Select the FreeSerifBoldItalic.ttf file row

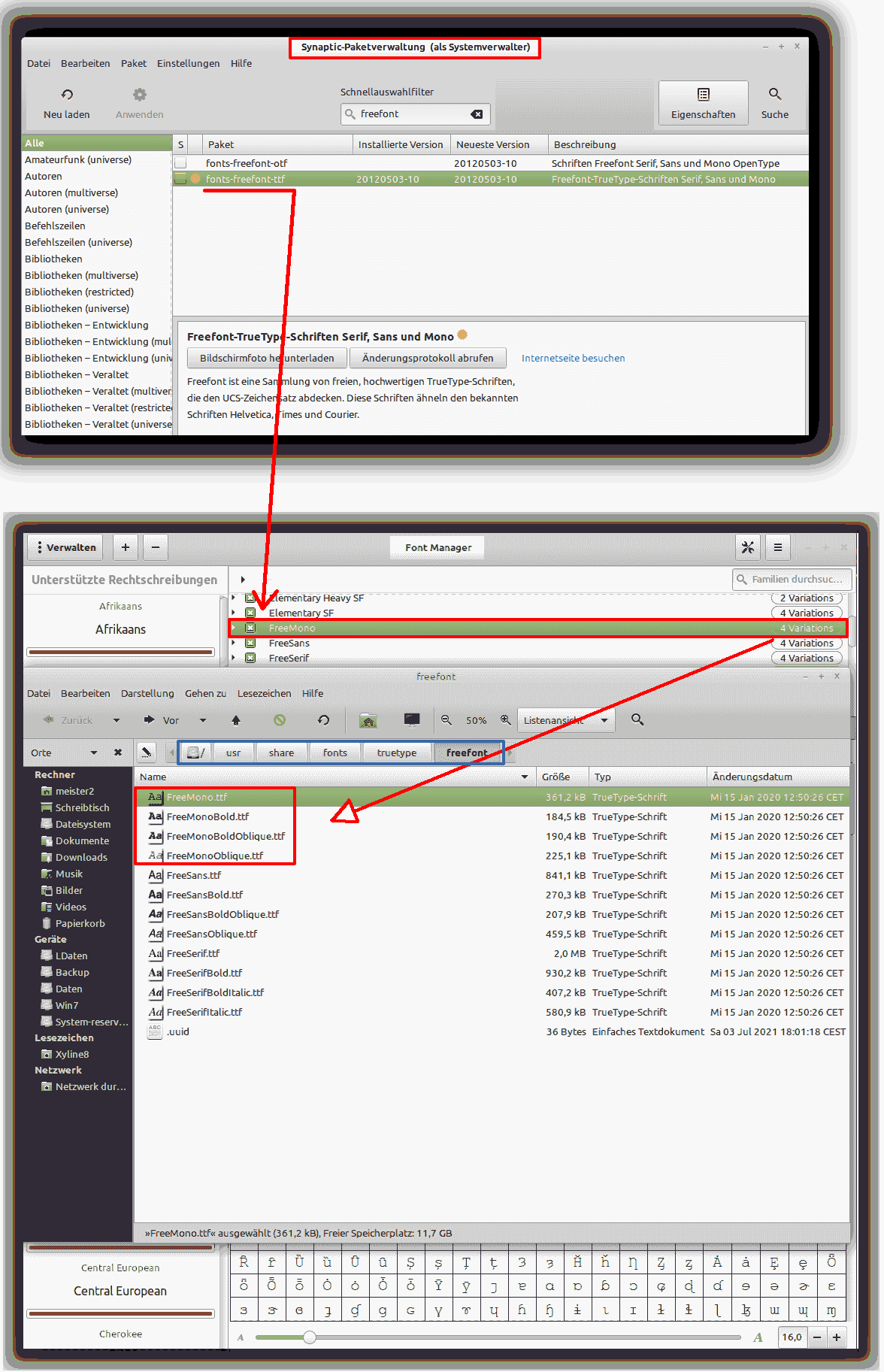(492, 992)
